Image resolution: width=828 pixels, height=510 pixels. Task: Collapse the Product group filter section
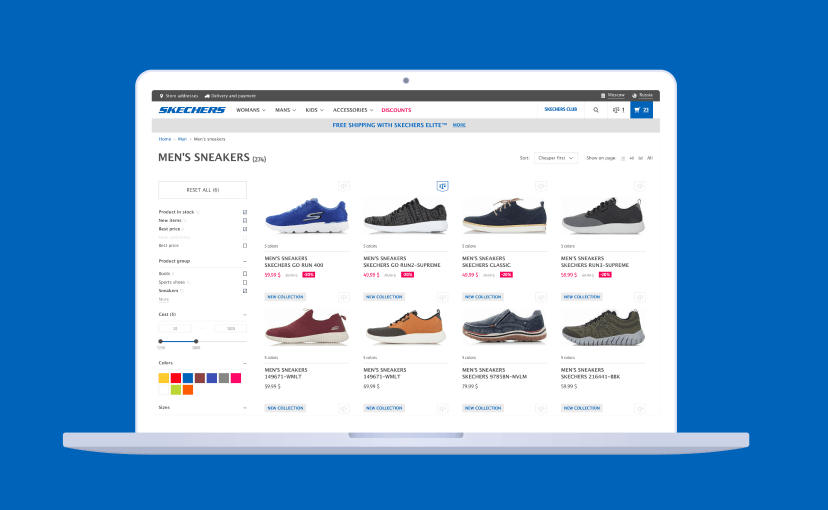coord(245,261)
